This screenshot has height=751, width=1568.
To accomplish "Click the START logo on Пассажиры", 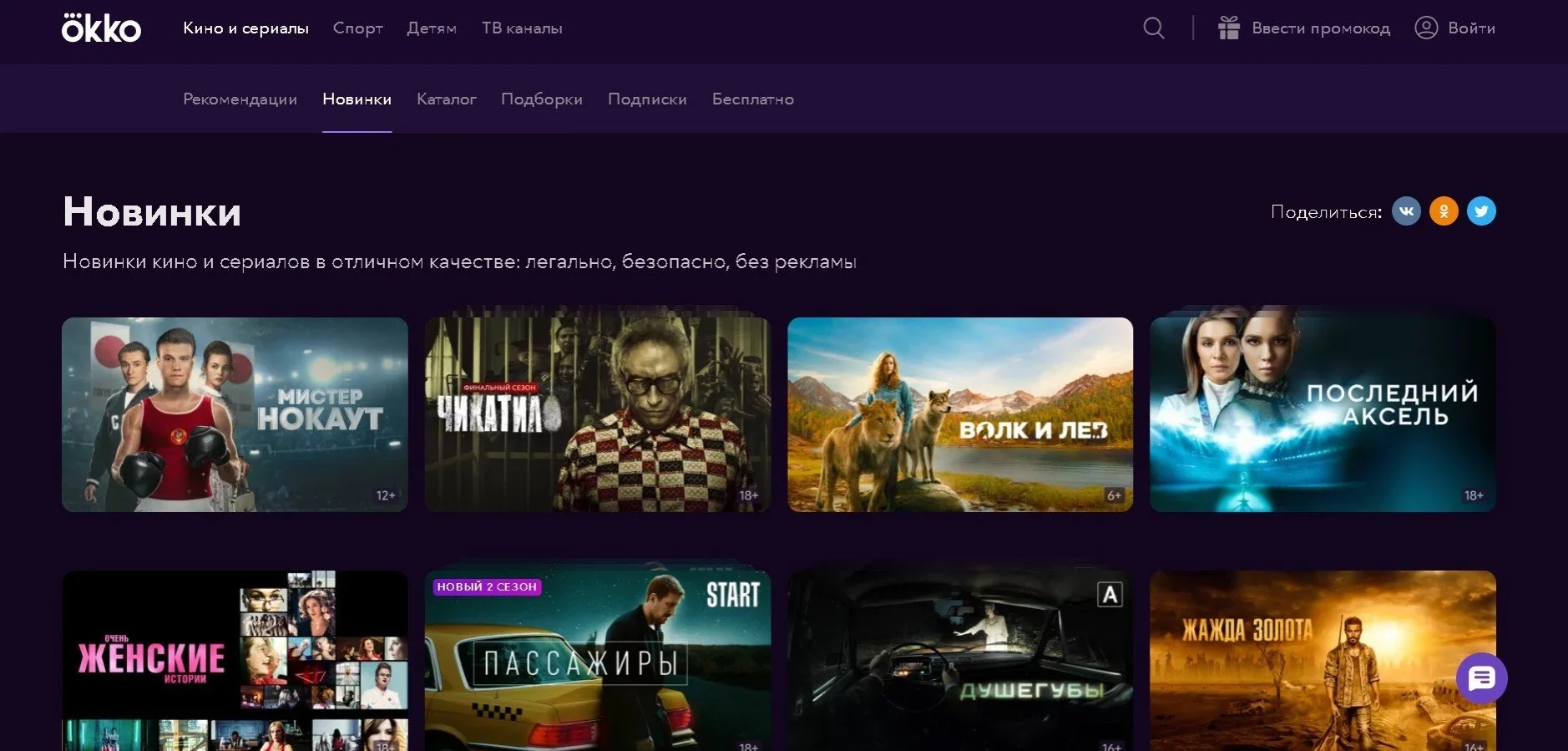I will pyautogui.click(x=733, y=595).
